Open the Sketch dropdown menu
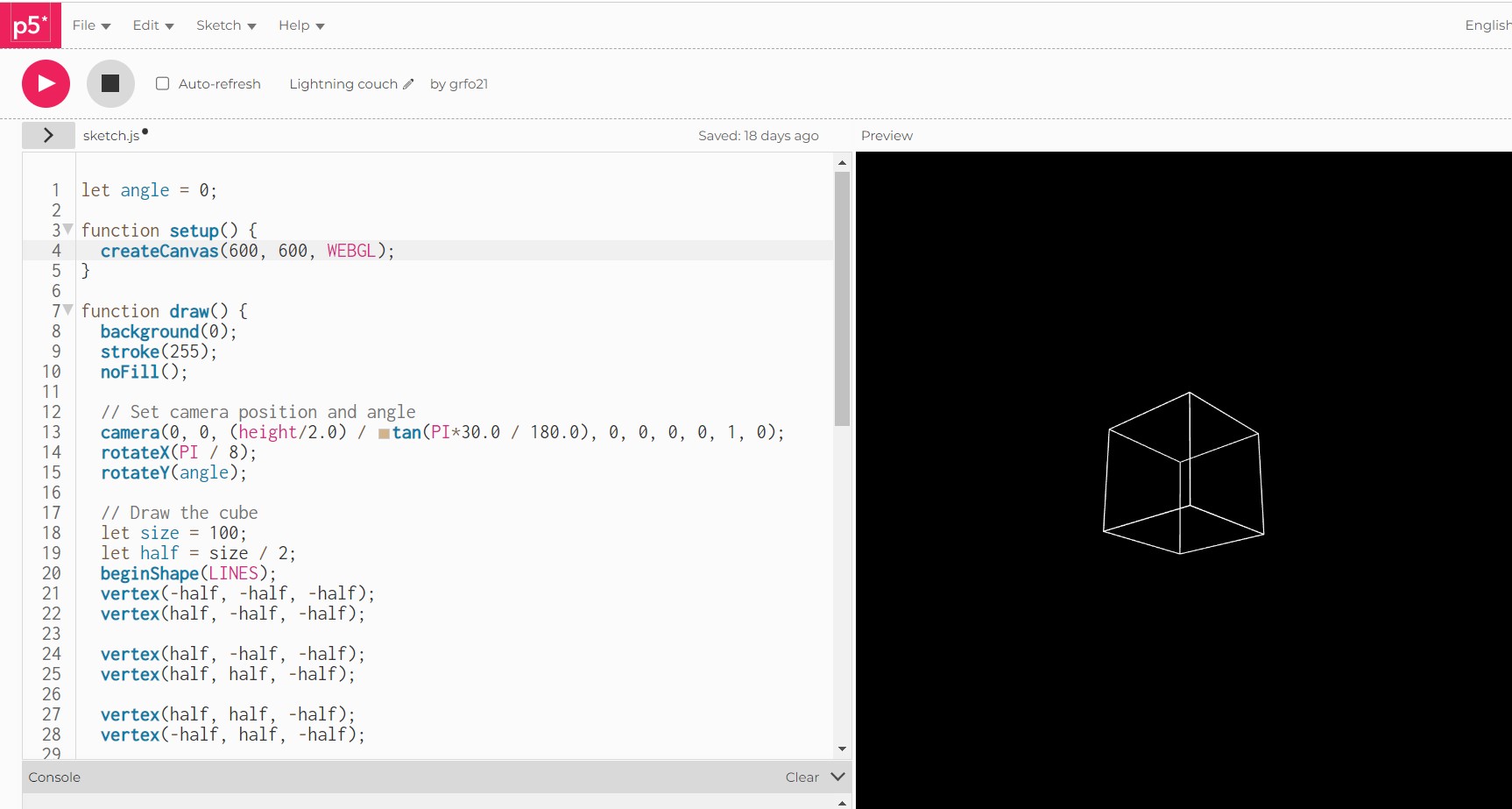The image size is (1512, 809). pos(226,25)
